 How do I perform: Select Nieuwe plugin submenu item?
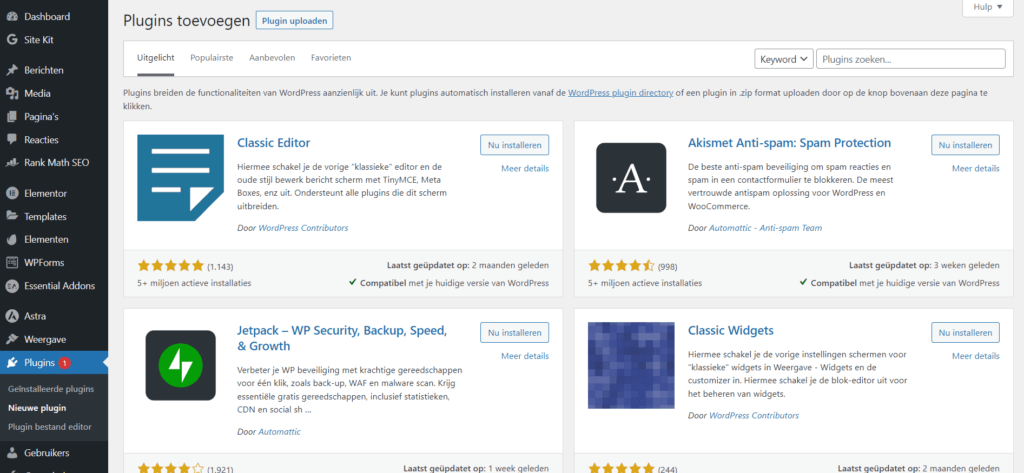tap(37, 408)
